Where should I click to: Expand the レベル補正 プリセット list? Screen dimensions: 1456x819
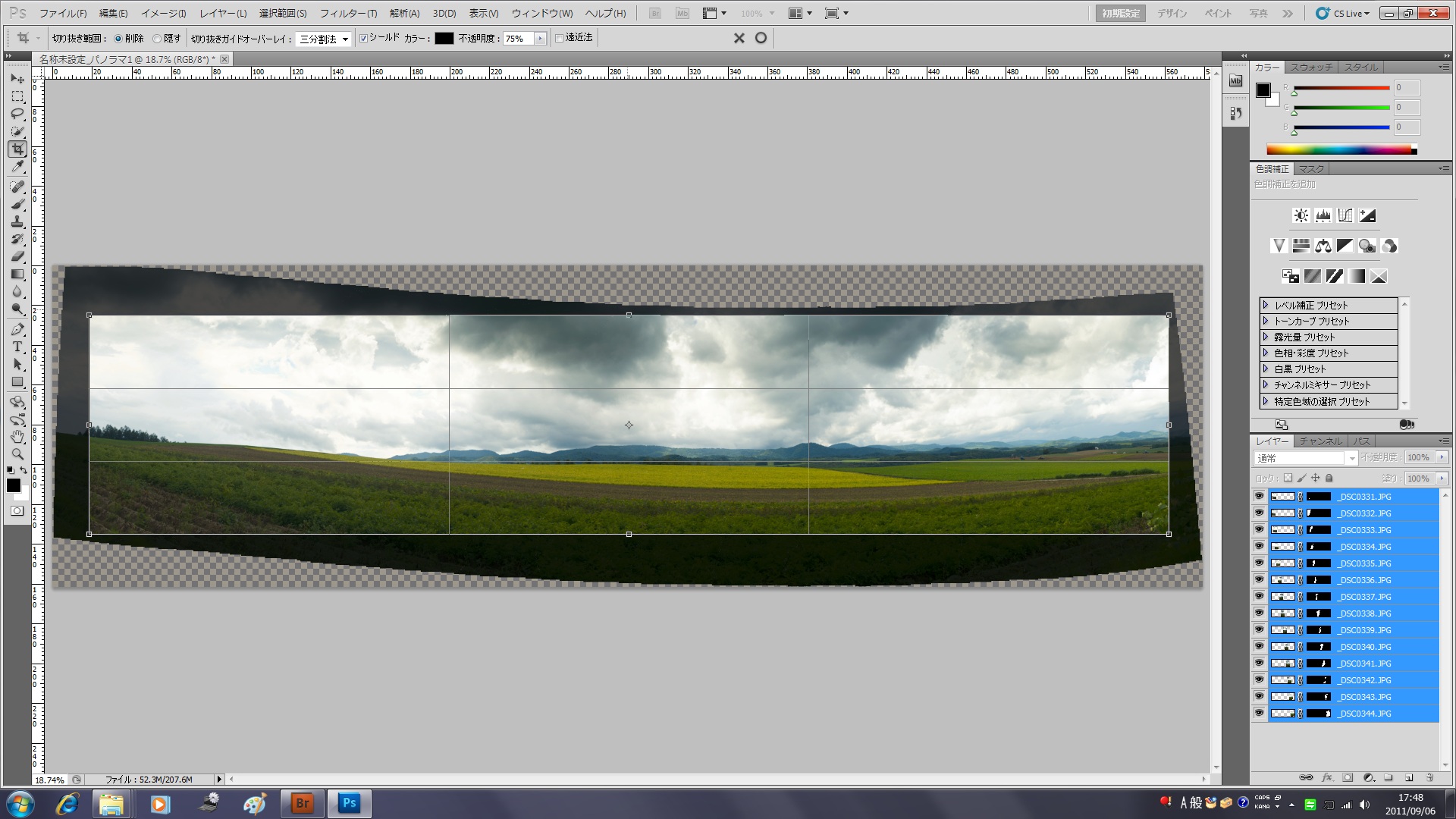click(x=1266, y=305)
